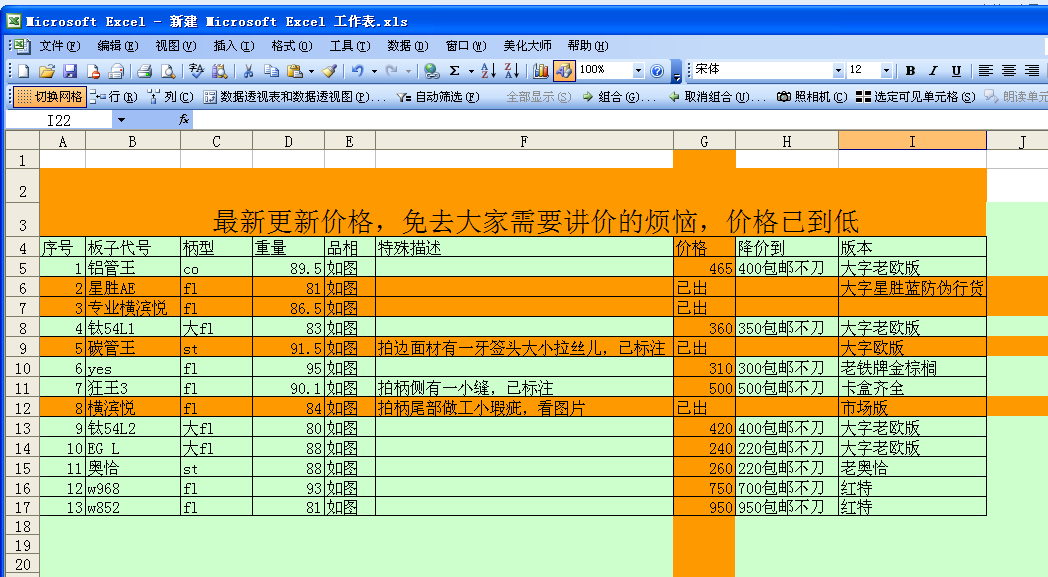
Task: Expand the 宋体 font name dropdown
Action: click(x=838, y=71)
